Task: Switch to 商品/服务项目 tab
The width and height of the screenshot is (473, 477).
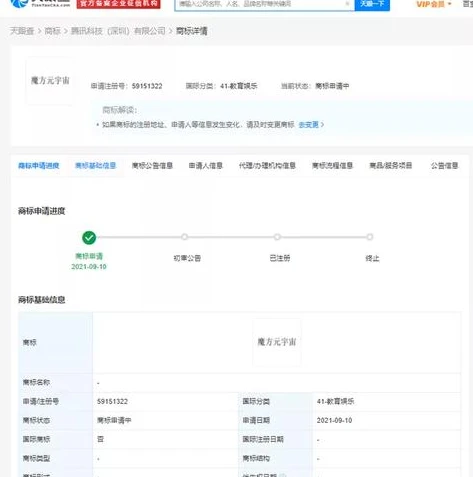Action: 391,166
